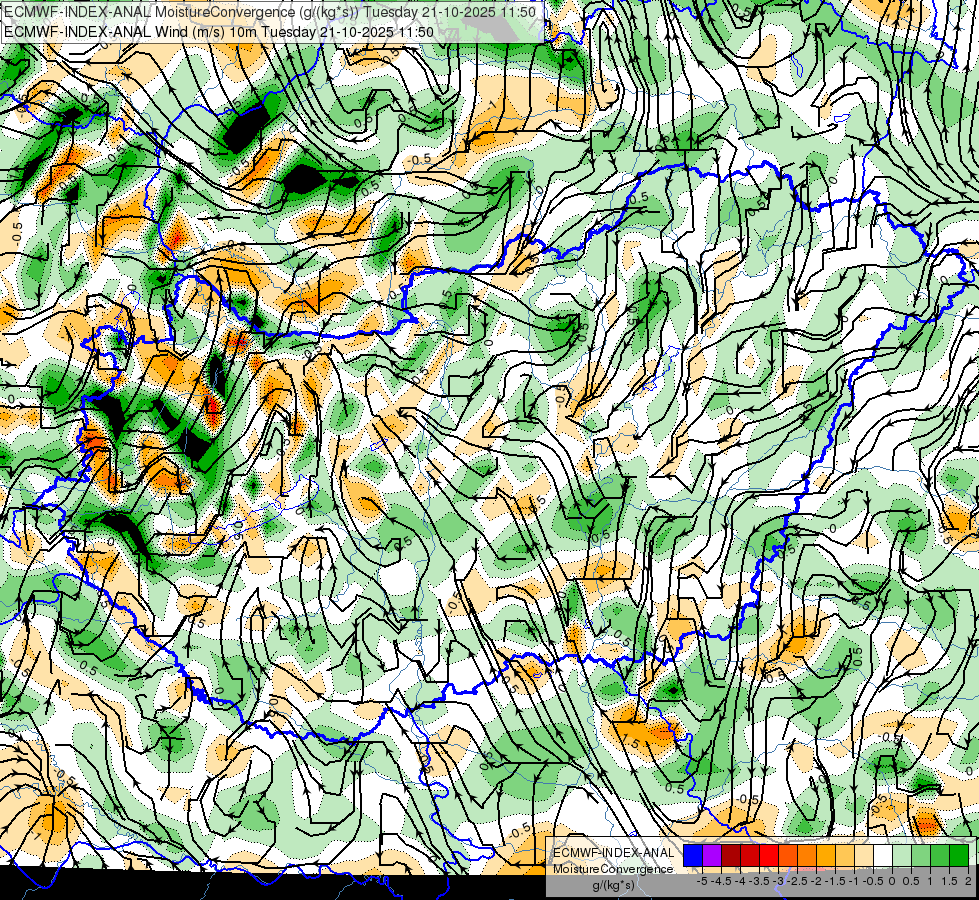Image resolution: width=979 pixels, height=900 pixels.
Task: Click the -4.5 tick label on the legend
Action: click(x=721, y=881)
